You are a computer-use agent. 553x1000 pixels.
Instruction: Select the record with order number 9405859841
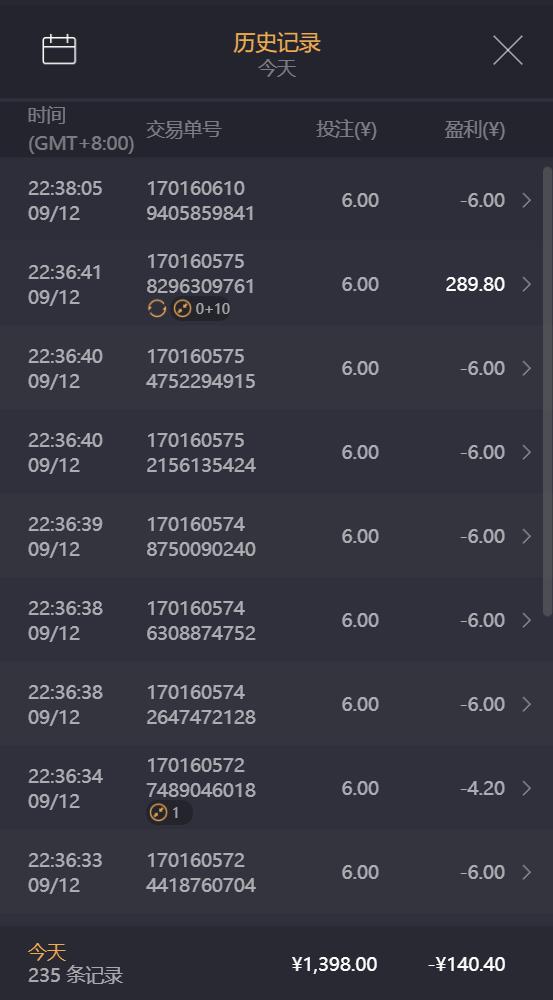276,200
